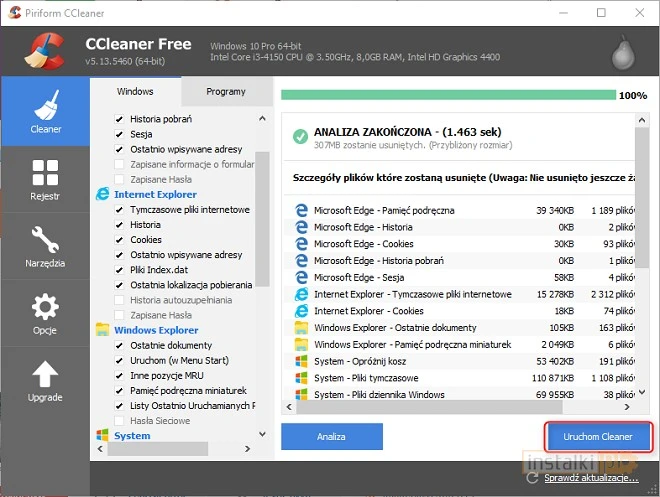
Task: Click the Internet Explorer category icon
Action: click(x=102, y=194)
